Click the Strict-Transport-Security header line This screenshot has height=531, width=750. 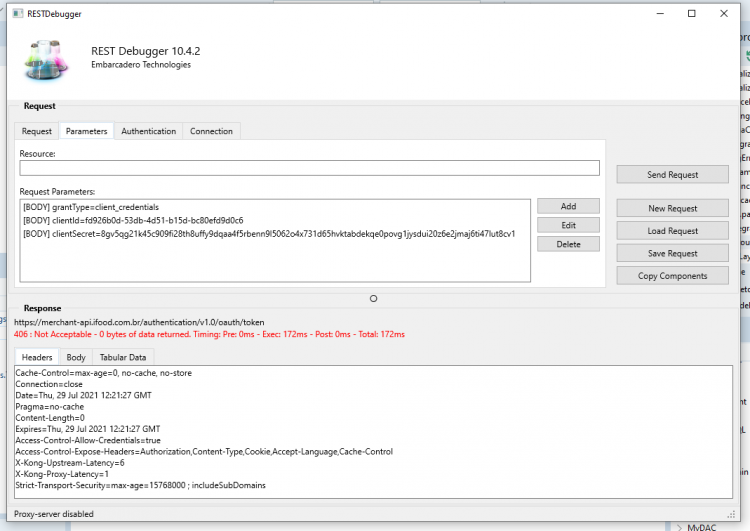click(x=140, y=486)
